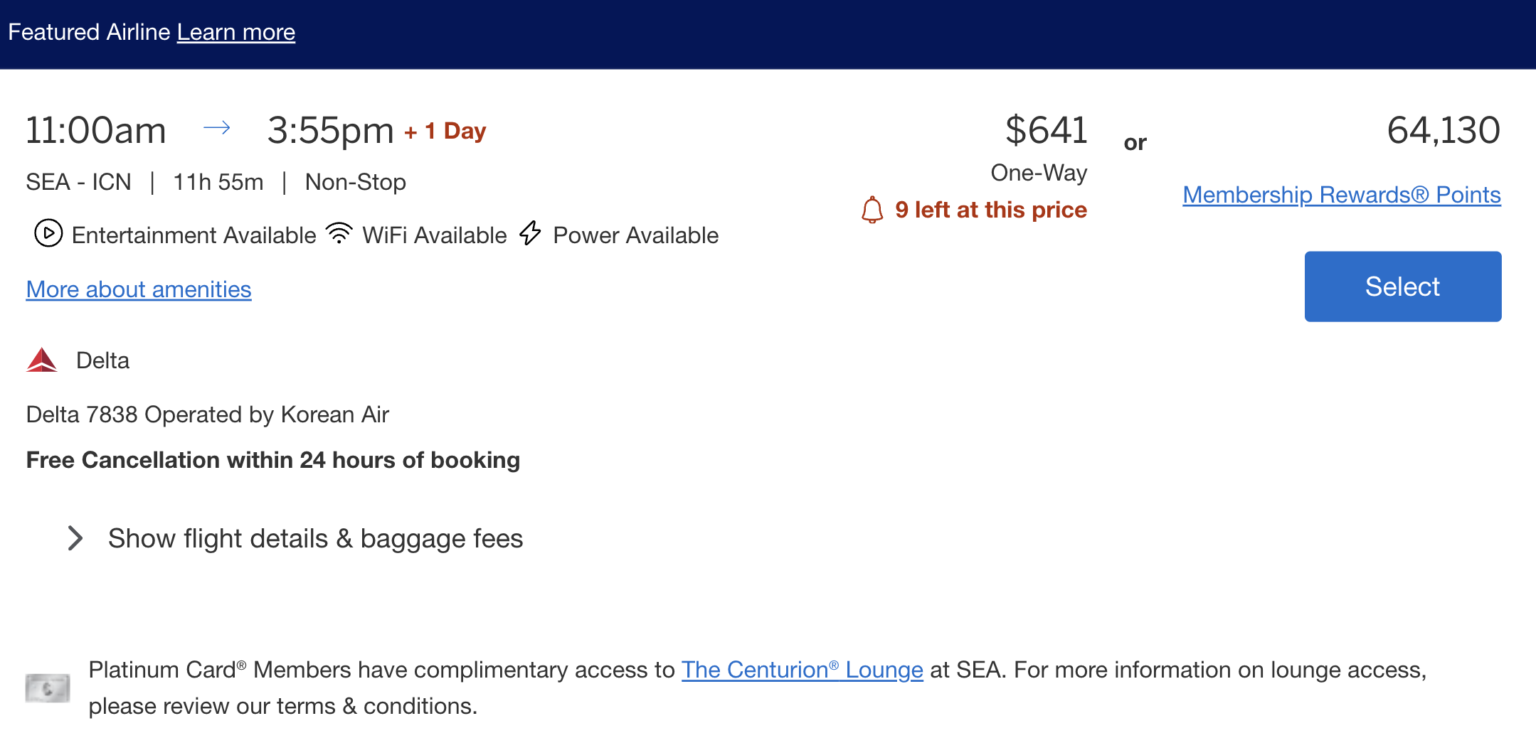Click the red alert bell icon
The width and height of the screenshot is (1536, 738).
pos(871,210)
